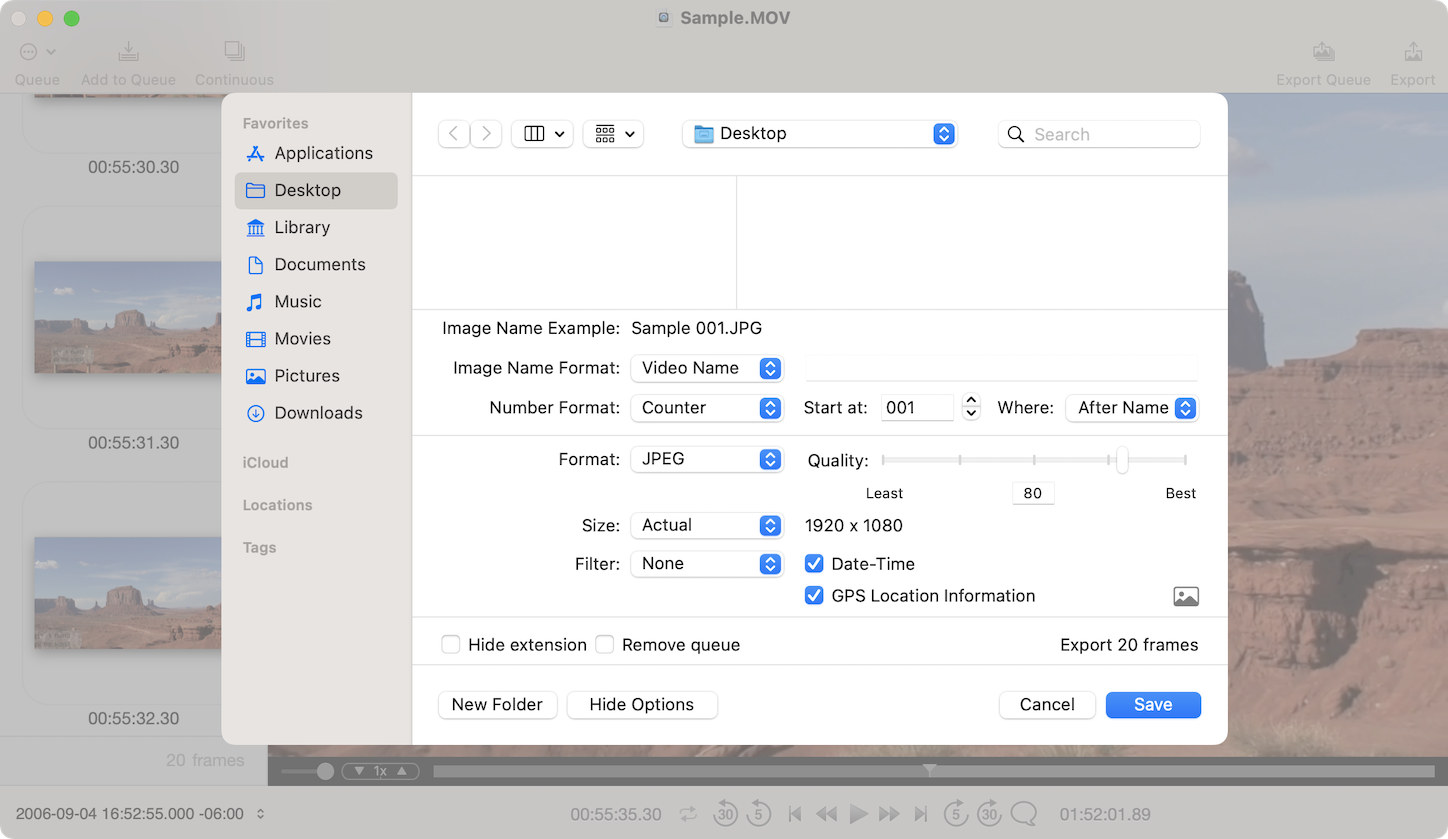Select the frame thumbnail at 00:55:32.30
Viewport: 1448px width, 839px height.
coord(128,593)
